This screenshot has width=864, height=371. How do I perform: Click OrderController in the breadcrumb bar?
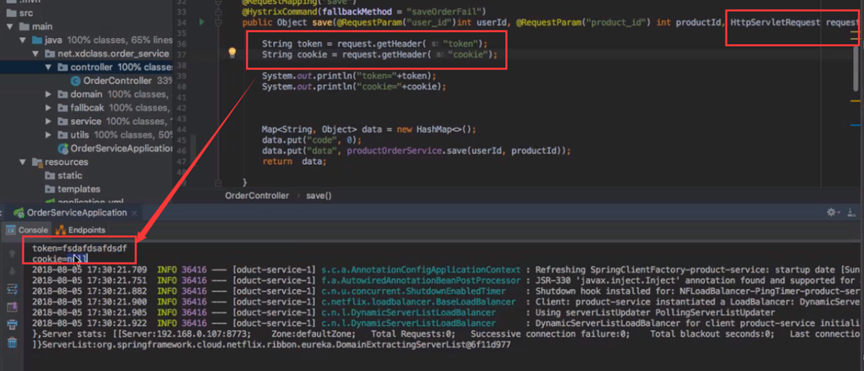[x=257, y=196]
